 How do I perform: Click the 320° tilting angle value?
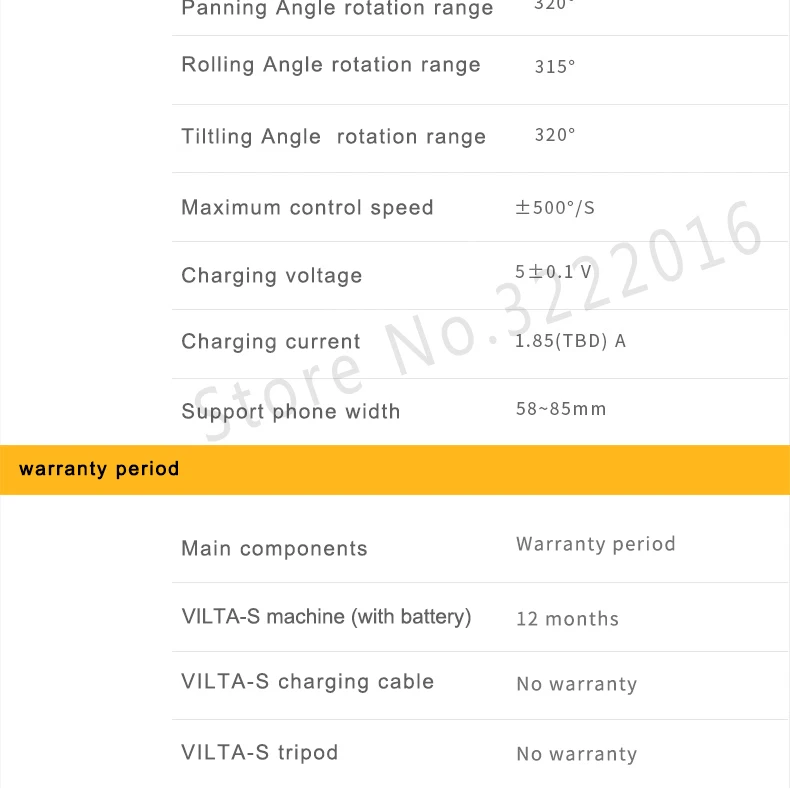click(555, 135)
